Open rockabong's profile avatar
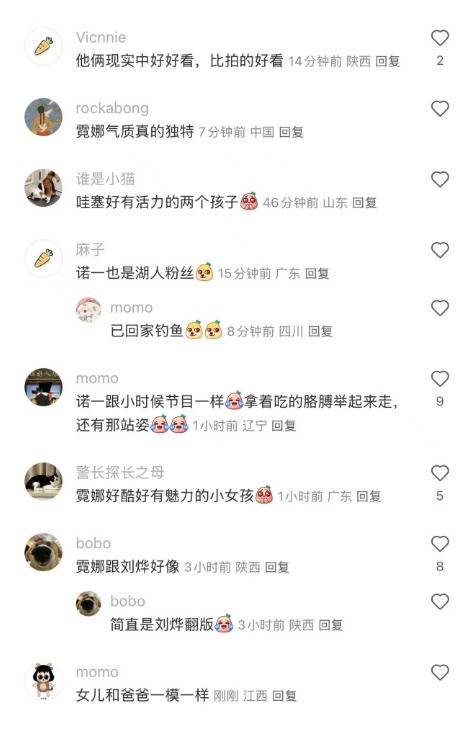 tap(43, 117)
